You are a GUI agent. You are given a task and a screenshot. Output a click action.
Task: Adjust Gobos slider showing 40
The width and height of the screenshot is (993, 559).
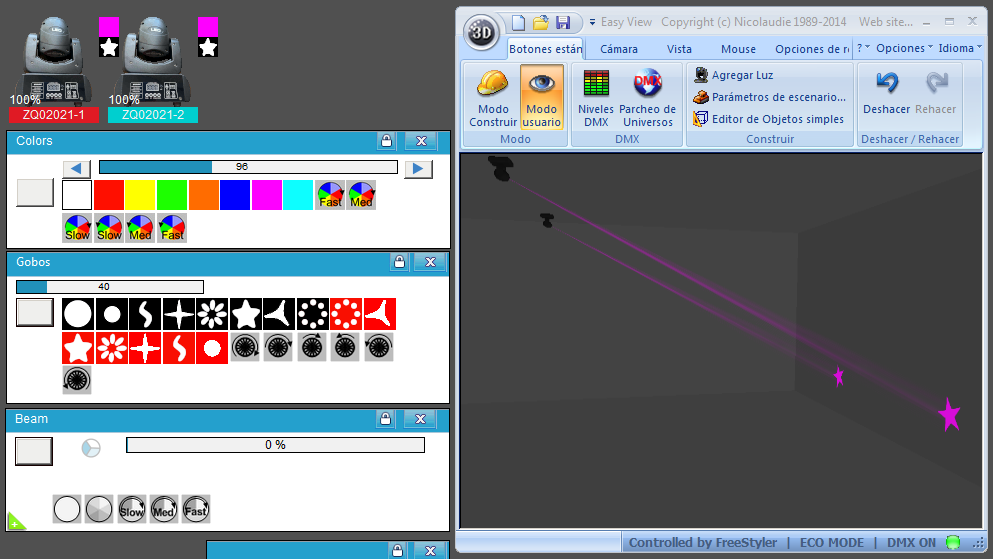pos(110,287)
